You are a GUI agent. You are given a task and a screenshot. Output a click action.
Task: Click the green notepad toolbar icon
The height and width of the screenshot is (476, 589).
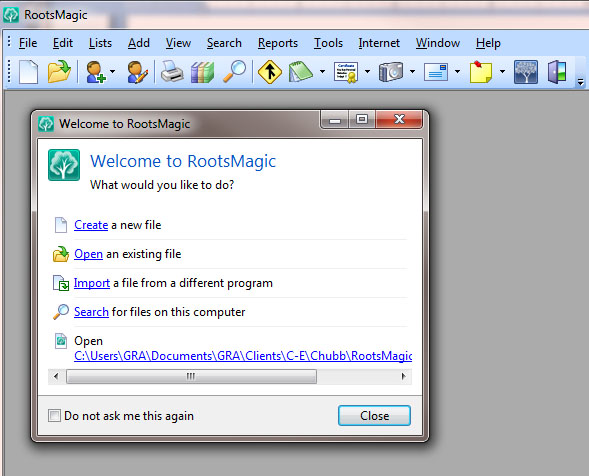301,71
